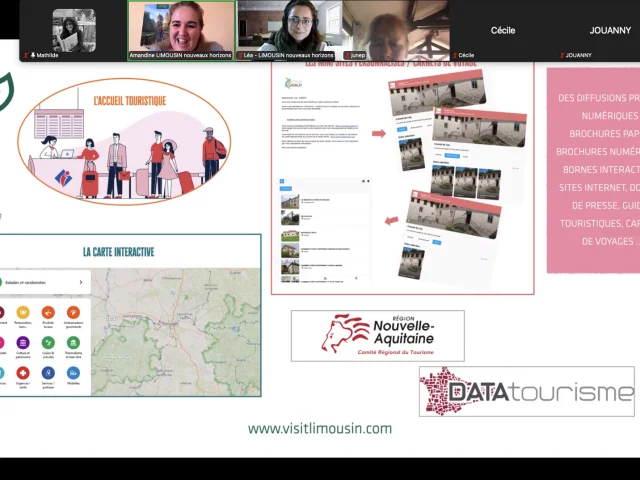Click the red right arrow in mini sites panel
Screen dimensions: 640x480
point(379,133)
